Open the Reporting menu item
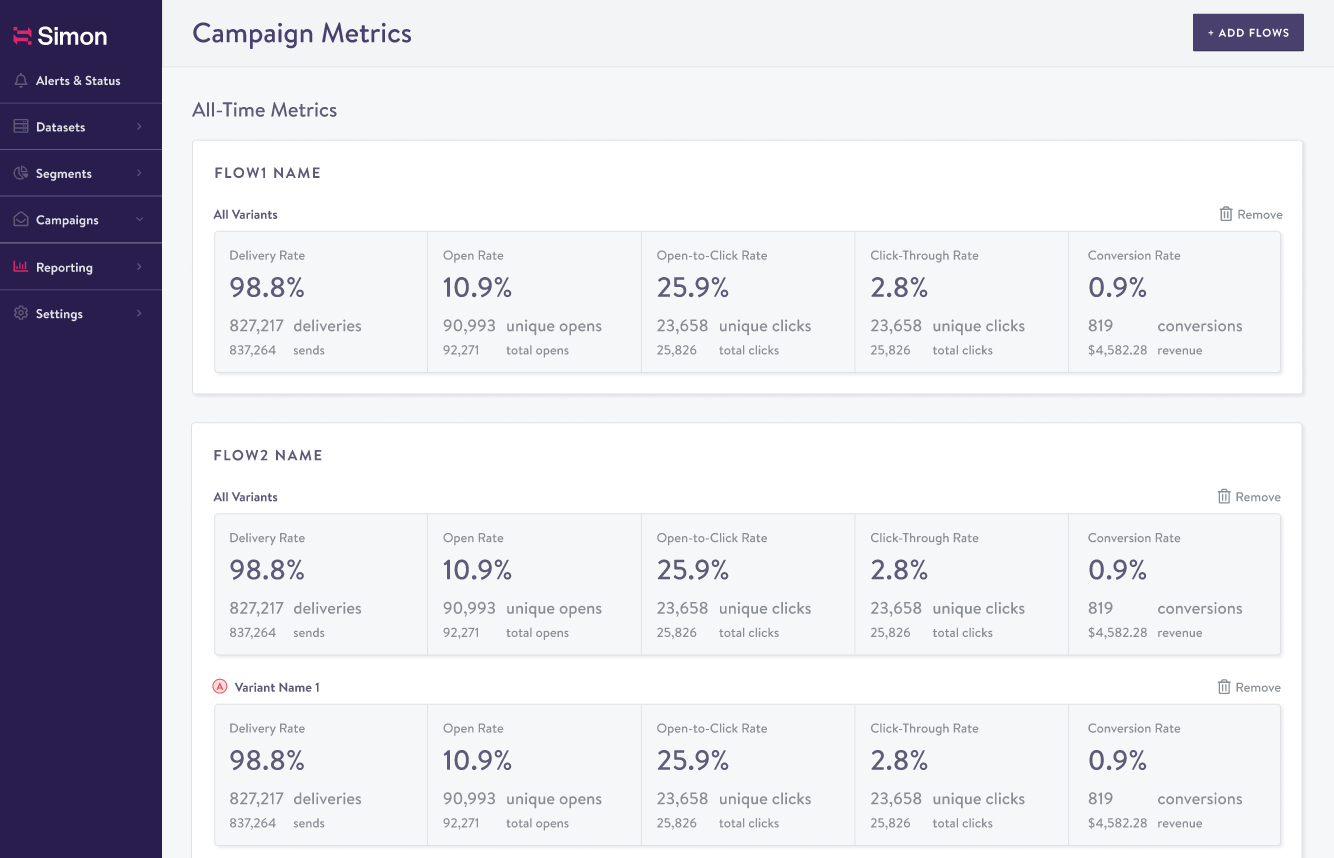Image resolution: width=1334 pixels, height=858 pixels. [64, 267]
